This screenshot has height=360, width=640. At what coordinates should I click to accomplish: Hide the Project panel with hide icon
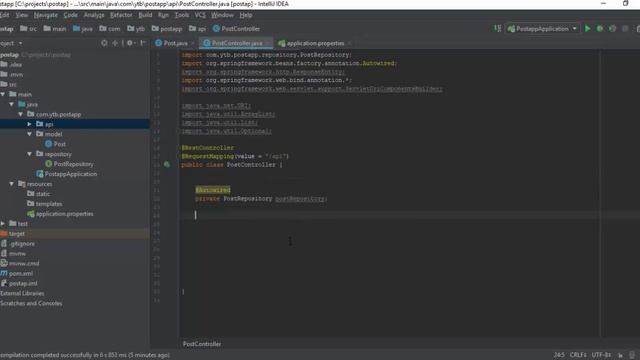[143, 43]
